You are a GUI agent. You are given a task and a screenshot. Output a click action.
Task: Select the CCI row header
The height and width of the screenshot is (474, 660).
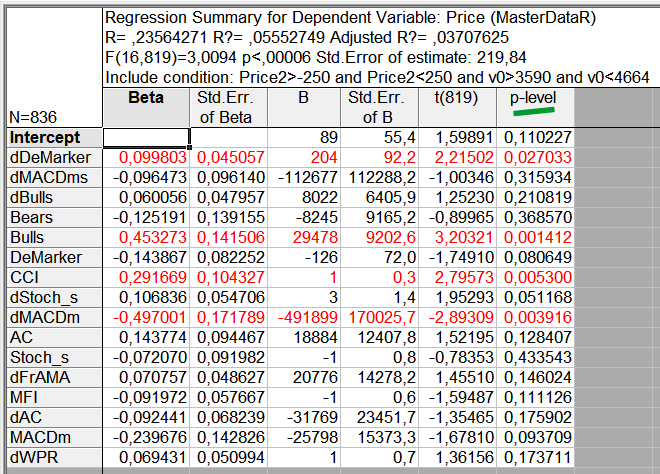click(x=54, y=277)
